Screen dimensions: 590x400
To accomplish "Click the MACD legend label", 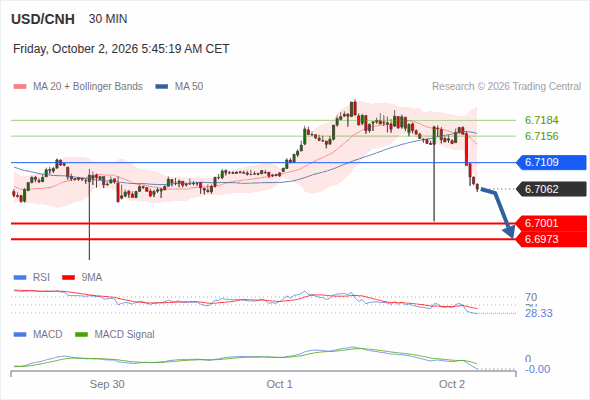I will point(48,335).
